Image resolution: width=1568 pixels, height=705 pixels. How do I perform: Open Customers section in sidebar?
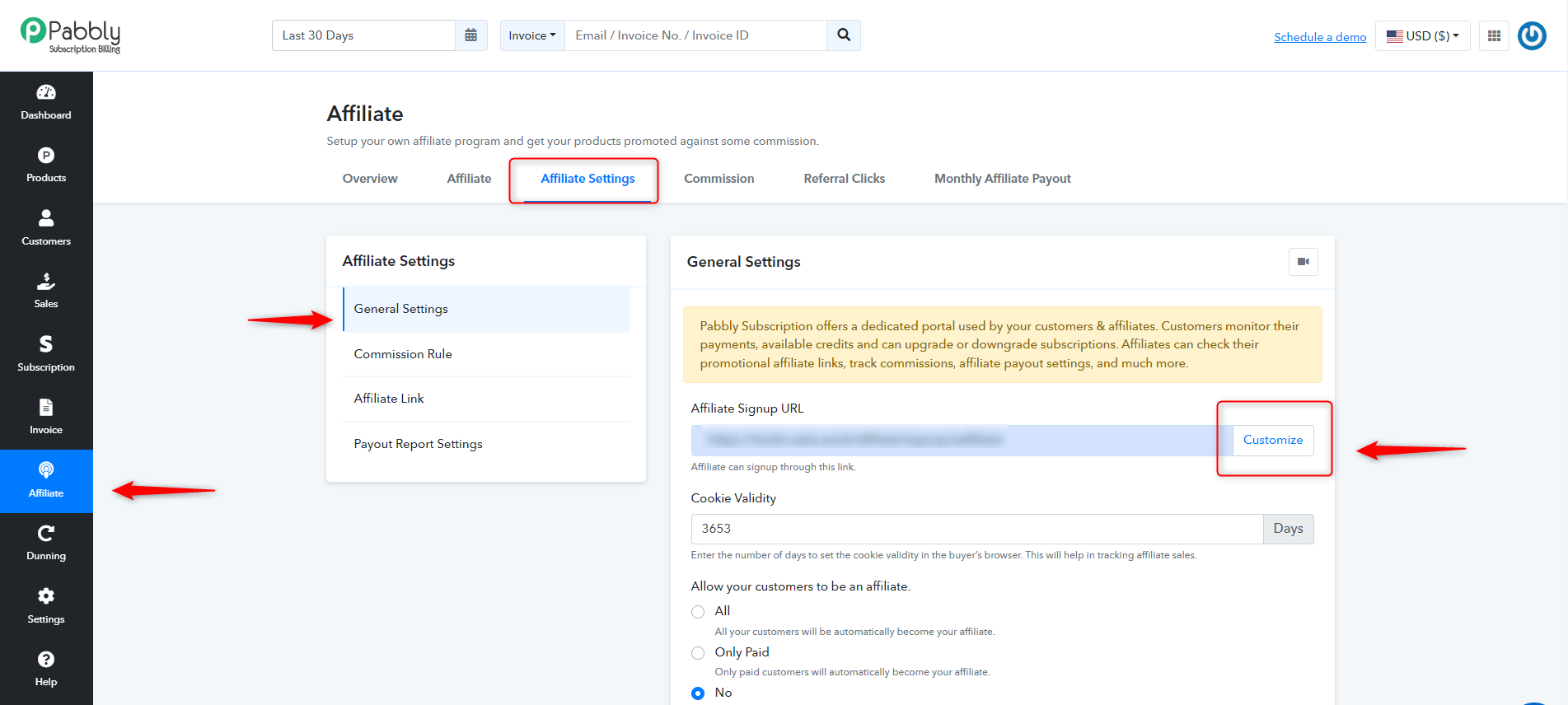[x=46, y=229]
